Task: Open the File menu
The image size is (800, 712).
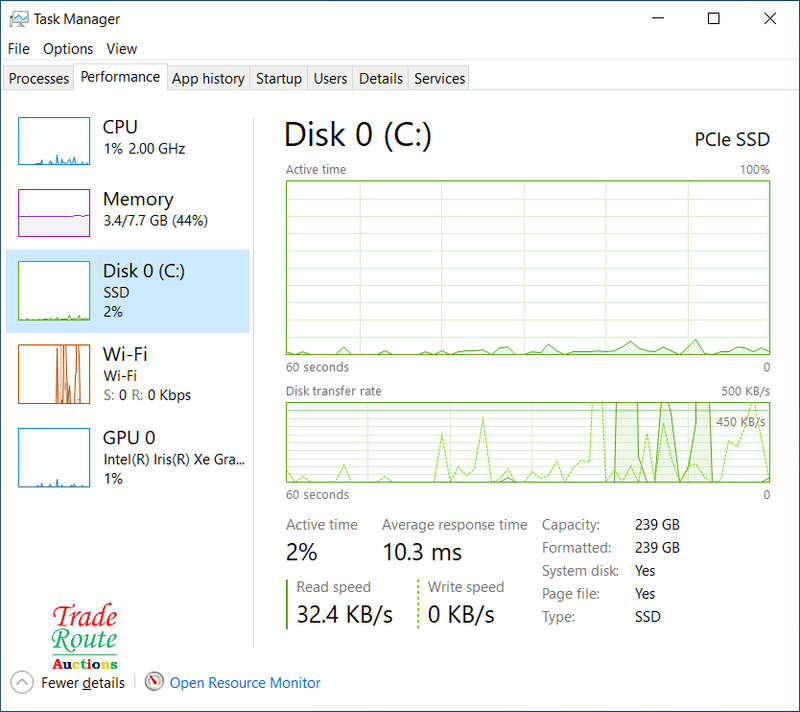Action: click(x=18, y=49)
